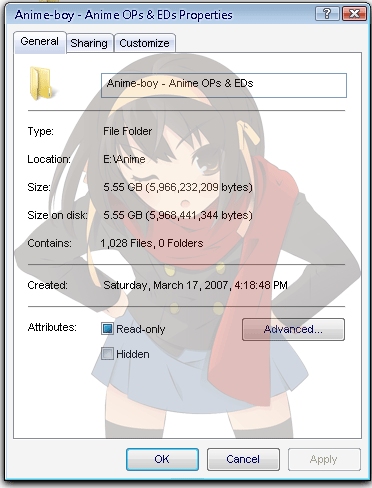The height and width of the screenshot is (488, 372).
Task: Open the Advanced... attributes dialog
Action: (293, 329)
